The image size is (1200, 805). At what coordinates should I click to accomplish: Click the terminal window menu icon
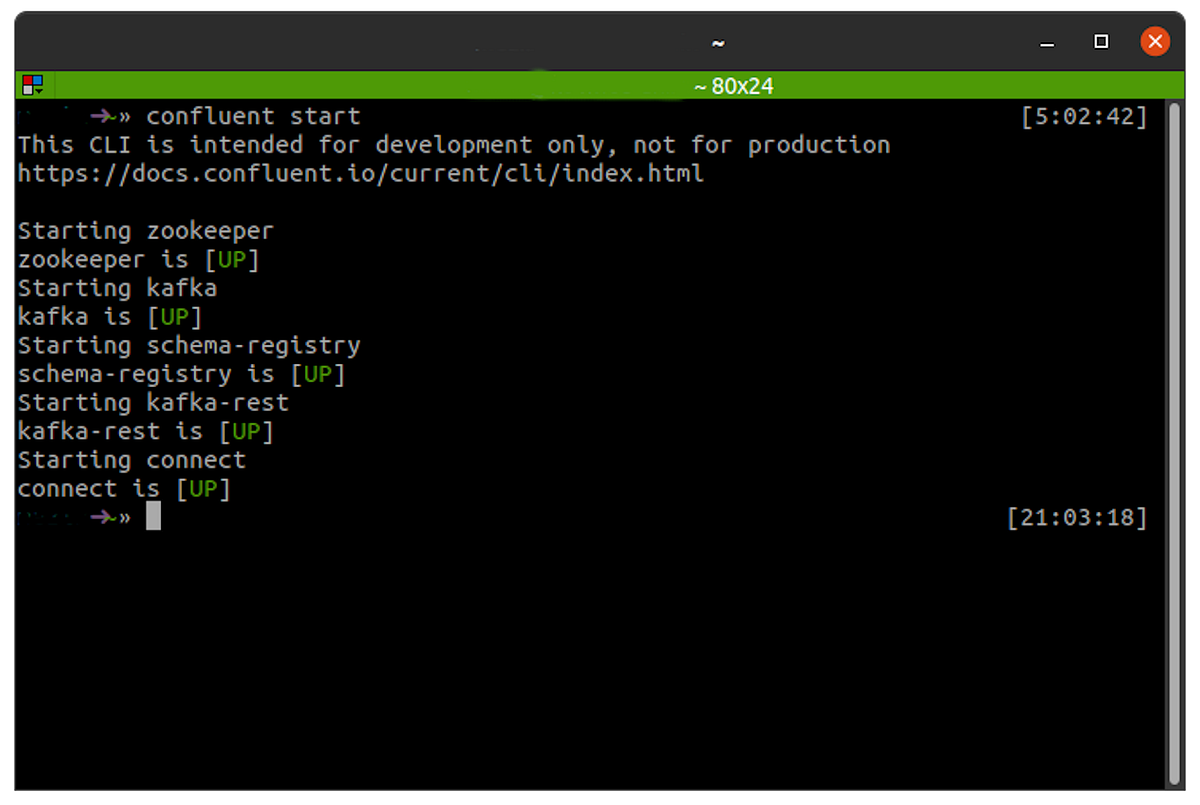pyautogui.click(x=30, y=85)
